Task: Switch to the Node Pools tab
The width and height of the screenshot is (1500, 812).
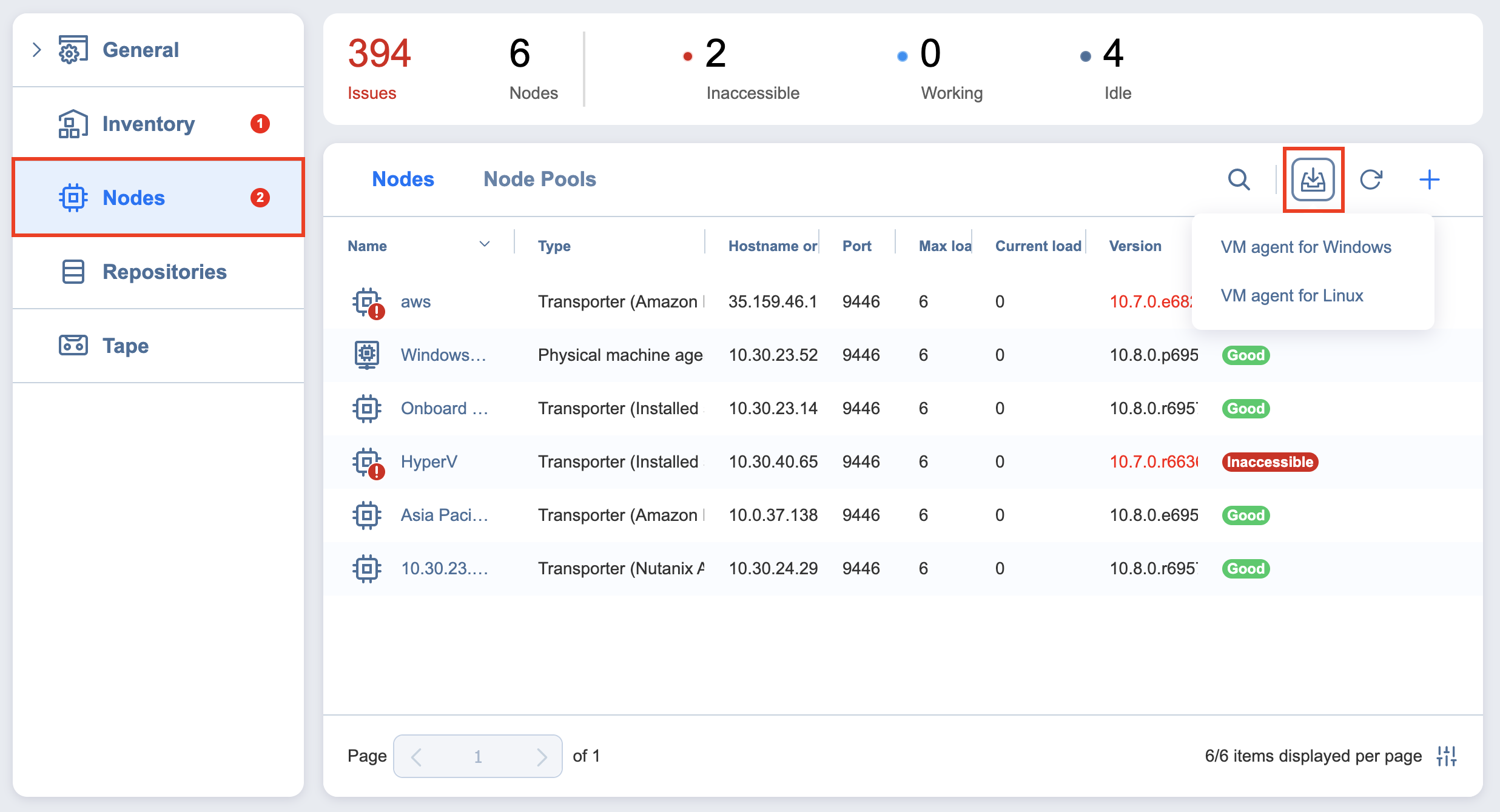Action: [539, 180]
